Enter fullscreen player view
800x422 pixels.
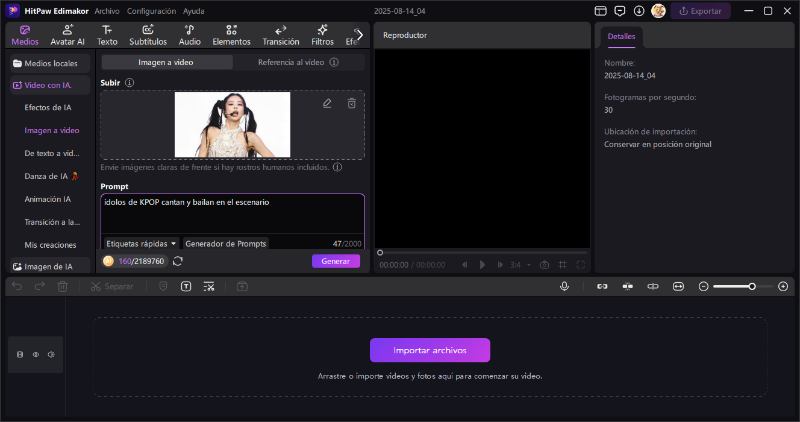(x=581, y=265)
